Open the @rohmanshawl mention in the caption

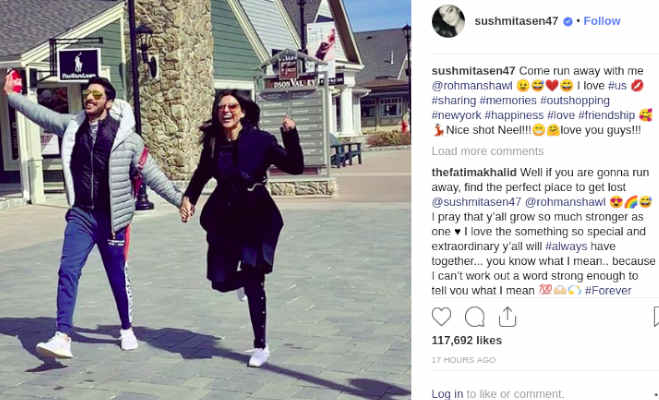[472, 86]
